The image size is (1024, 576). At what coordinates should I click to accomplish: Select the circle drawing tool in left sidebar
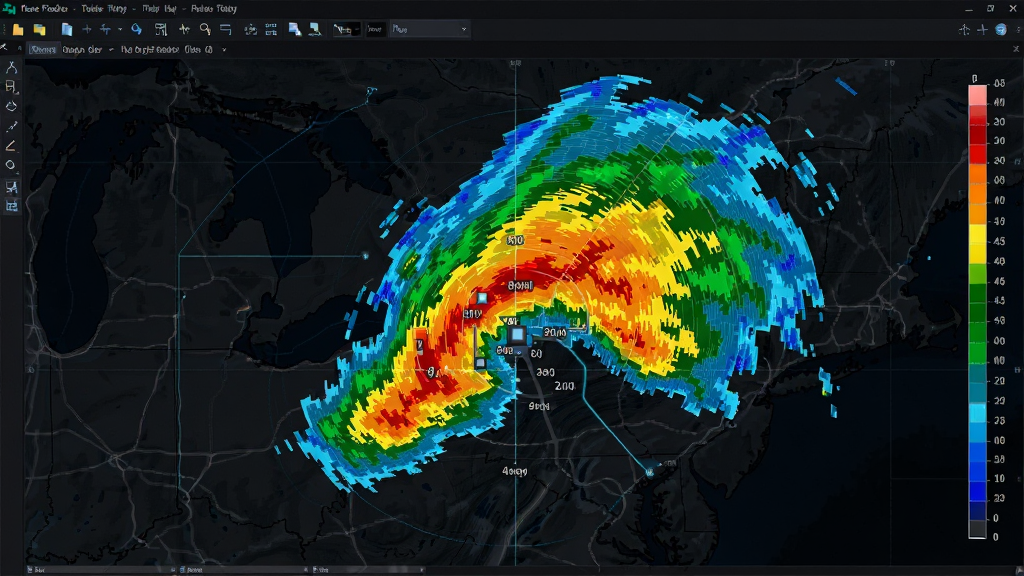[10, 165]
